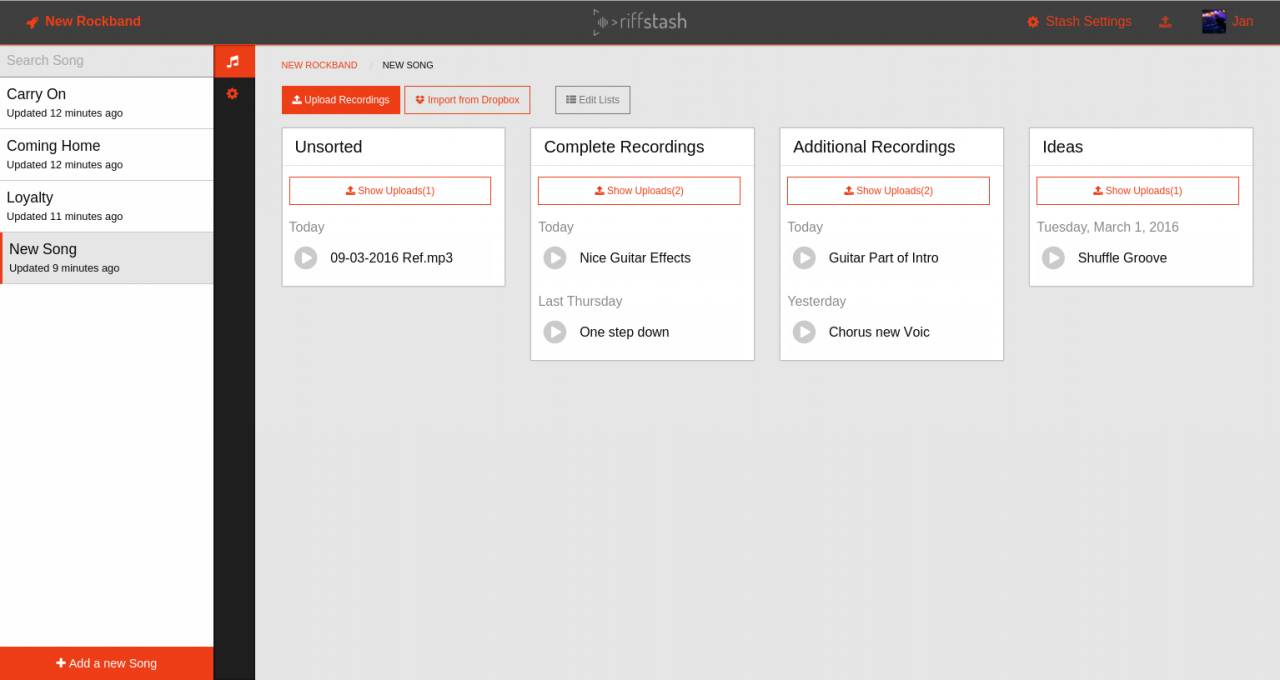Select the Loyalty song in list

coord(106,206)
